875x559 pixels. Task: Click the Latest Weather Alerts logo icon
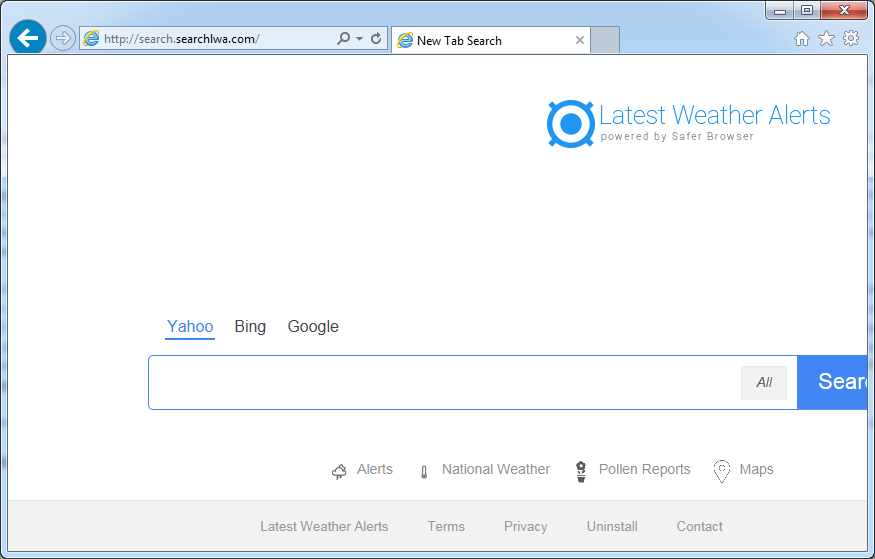[x=570, y=124]
